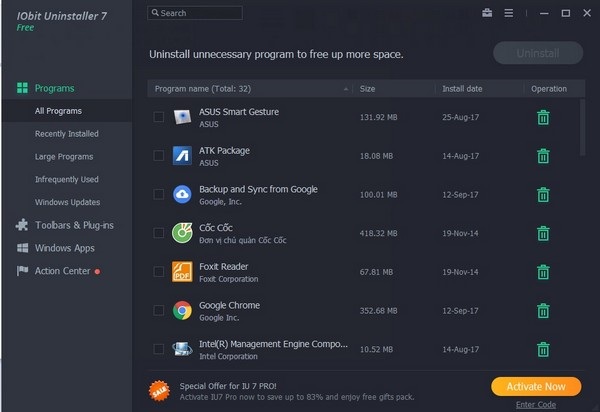Open the toolbox briefcase icon
The height and width of the screenshot is (412, 600).
point(487,13)
